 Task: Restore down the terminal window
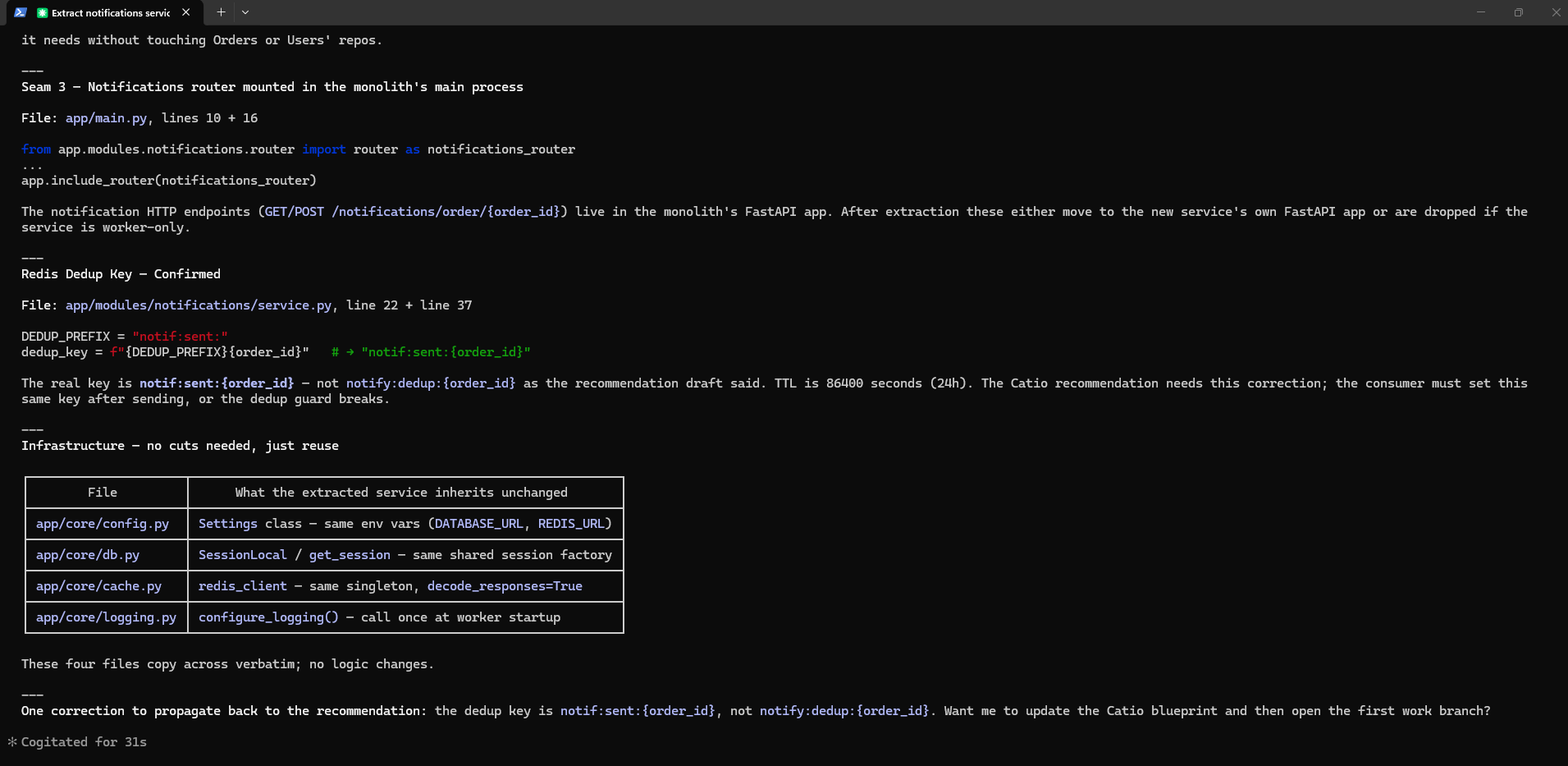(x=1519, y=12)
